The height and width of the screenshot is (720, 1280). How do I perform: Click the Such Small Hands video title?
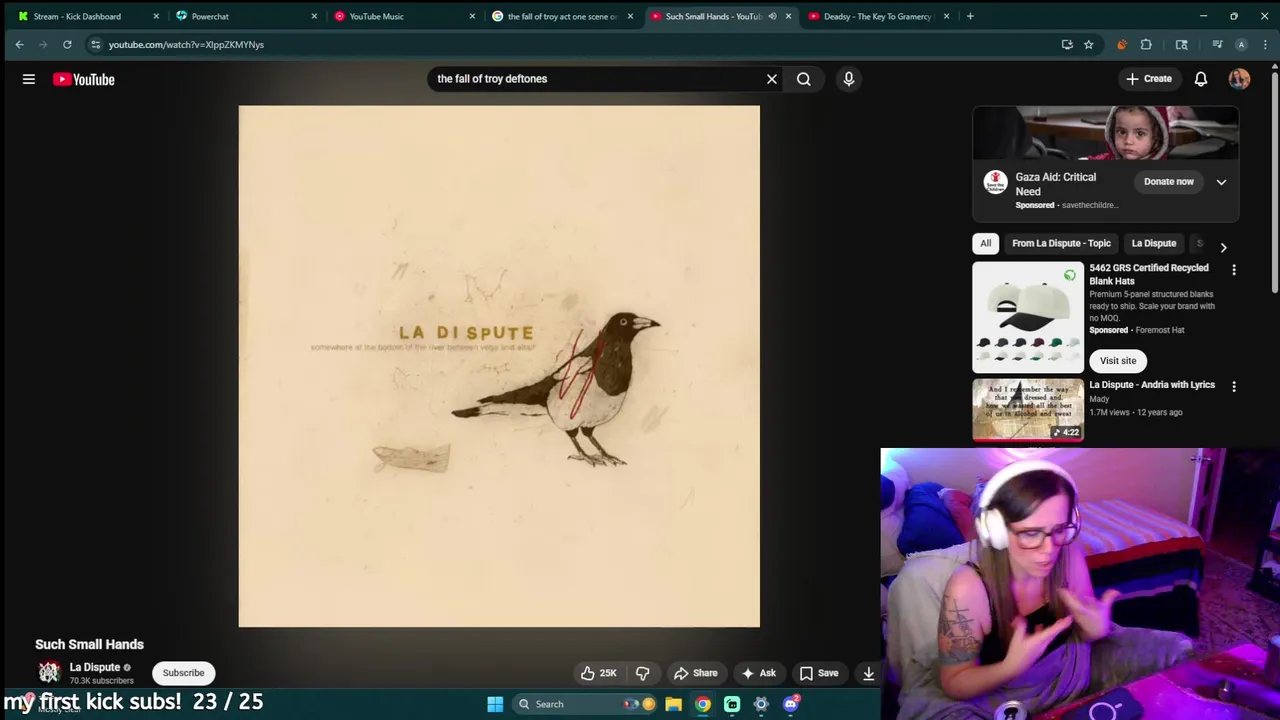click(x=89, y=644)
